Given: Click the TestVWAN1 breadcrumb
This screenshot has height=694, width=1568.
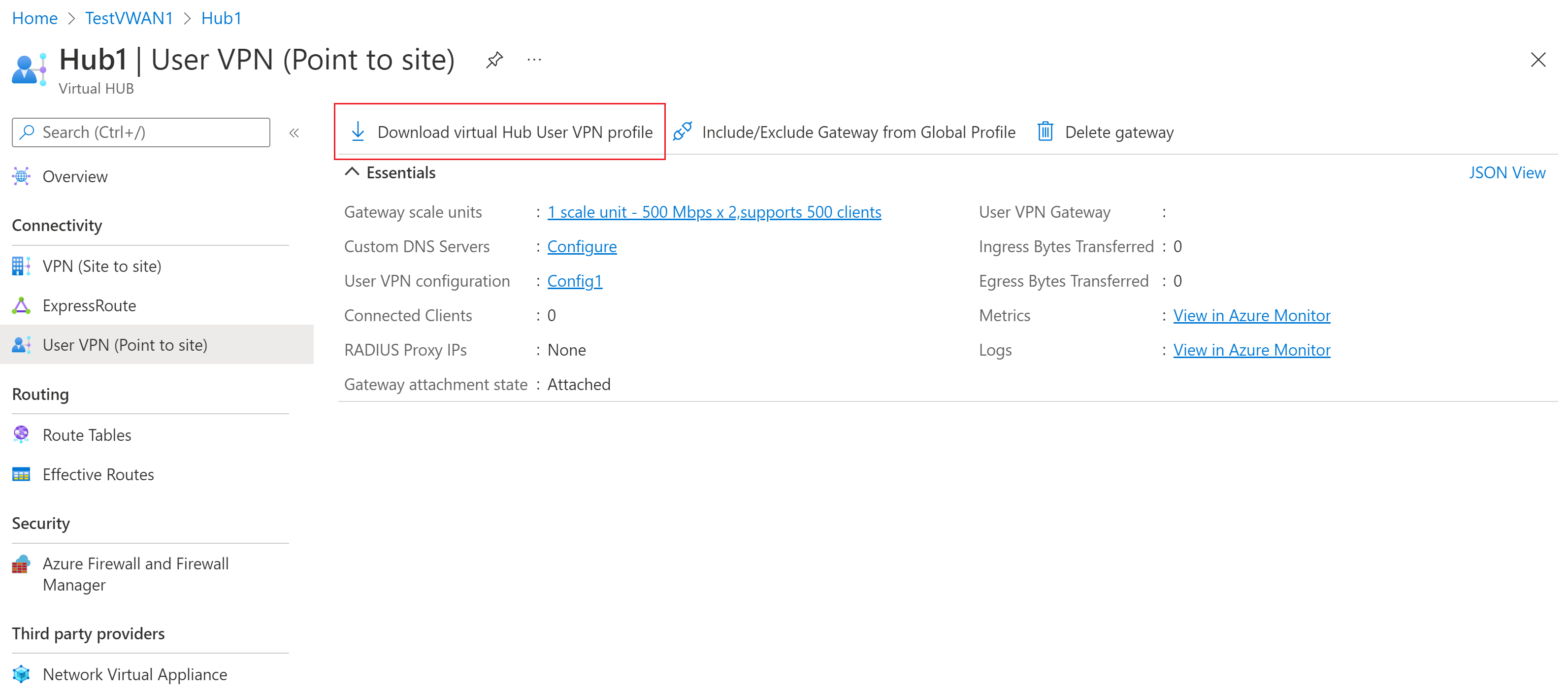Looking at the screenshot, I should 129,18.
